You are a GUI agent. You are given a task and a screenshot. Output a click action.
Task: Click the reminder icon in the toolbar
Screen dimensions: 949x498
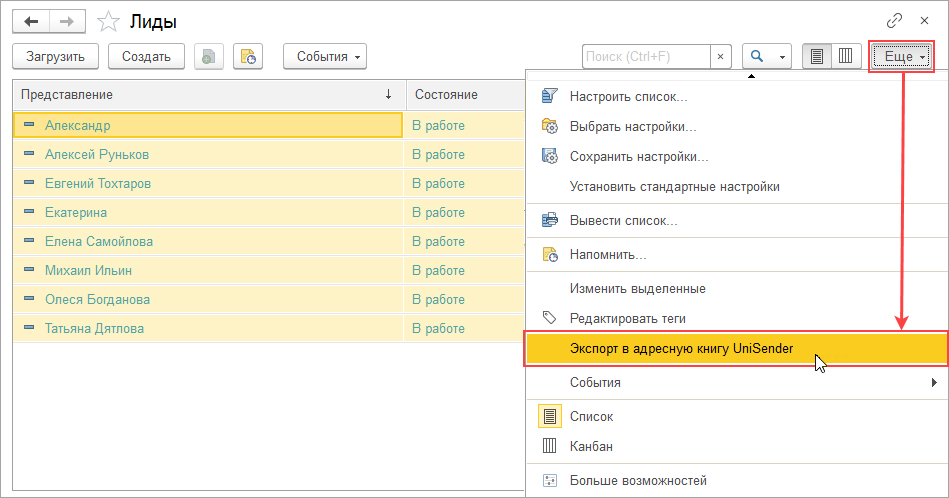(x=247, y=56)
